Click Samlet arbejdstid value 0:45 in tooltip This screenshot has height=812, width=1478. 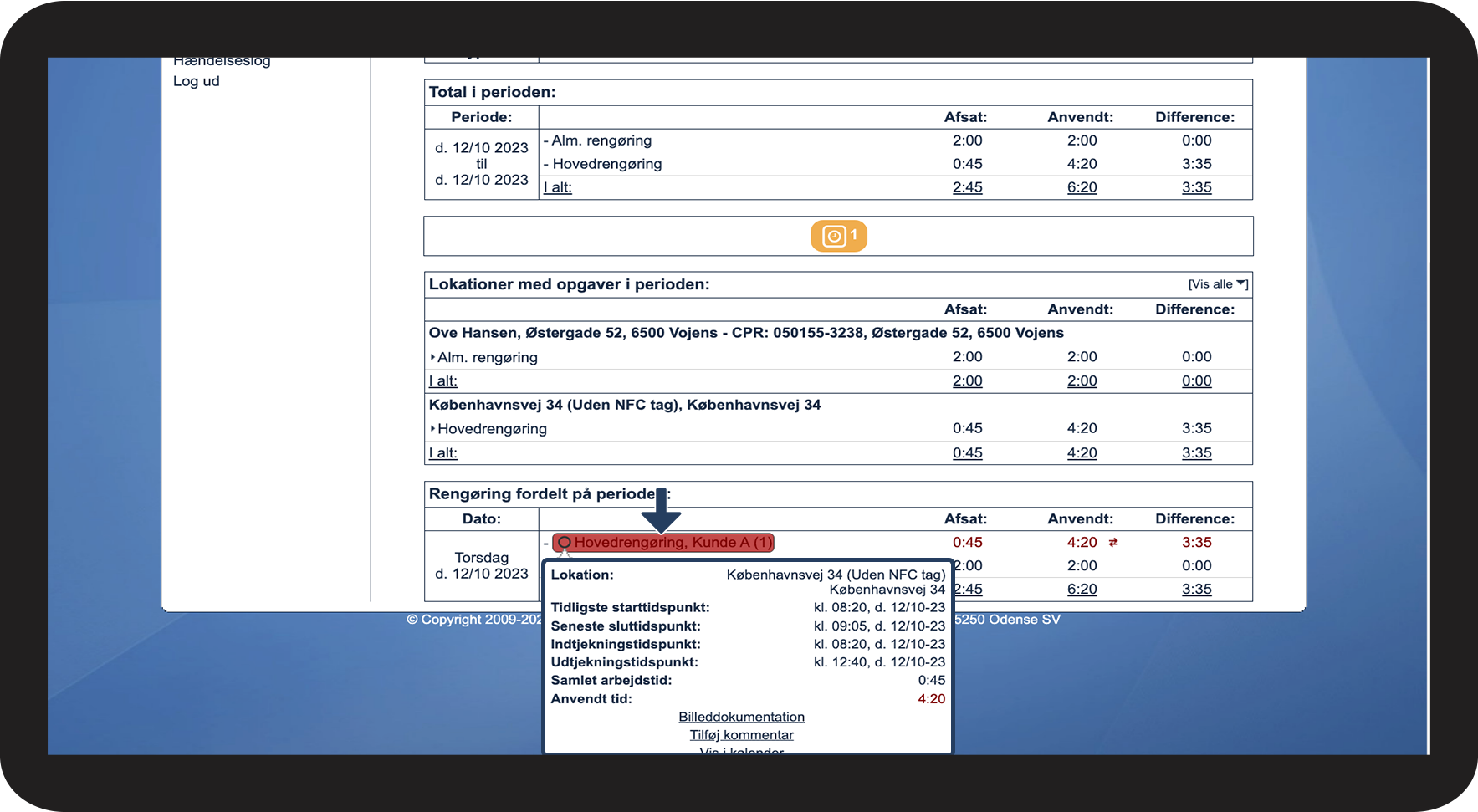point(932,681)
